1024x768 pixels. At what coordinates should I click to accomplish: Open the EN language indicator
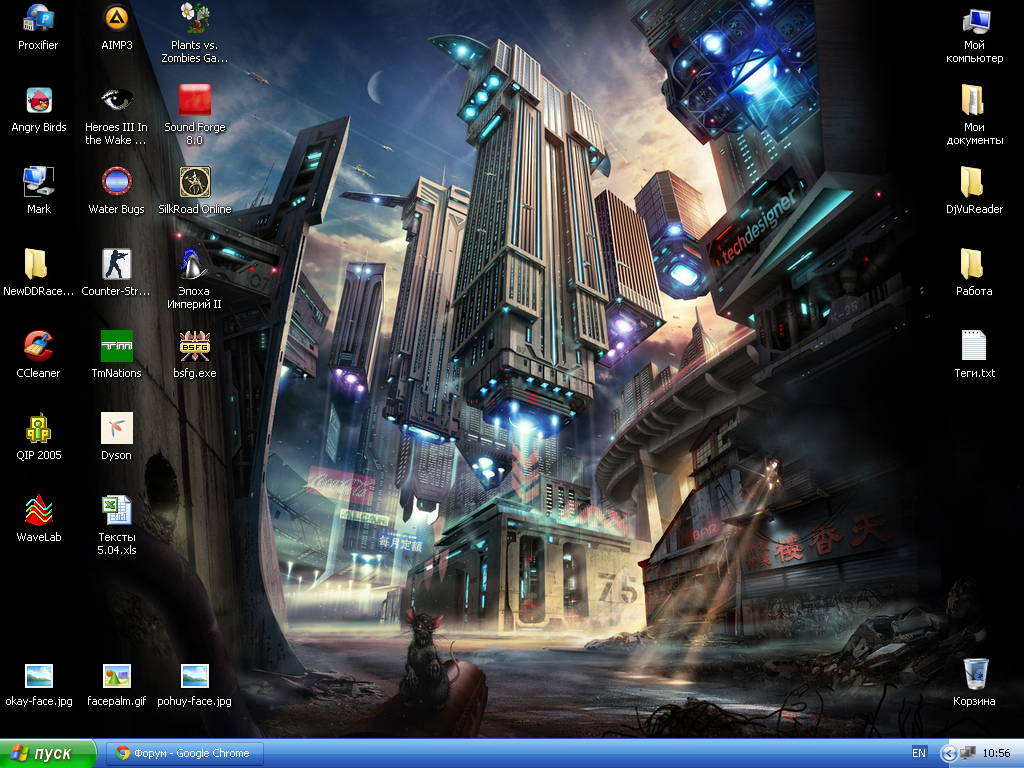(918, 754)
